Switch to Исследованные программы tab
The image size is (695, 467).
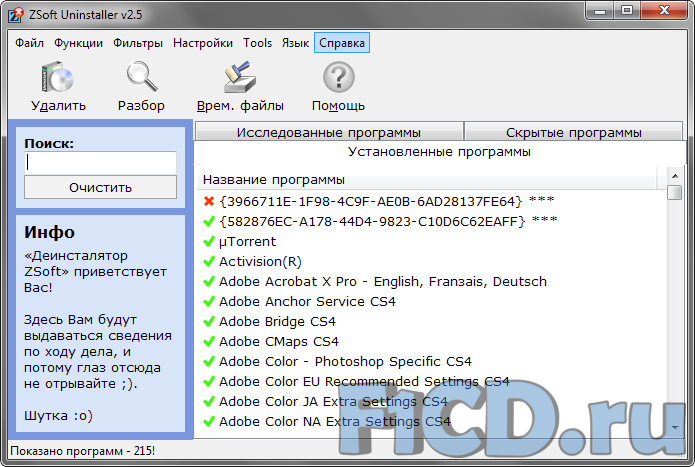(329, 132)
